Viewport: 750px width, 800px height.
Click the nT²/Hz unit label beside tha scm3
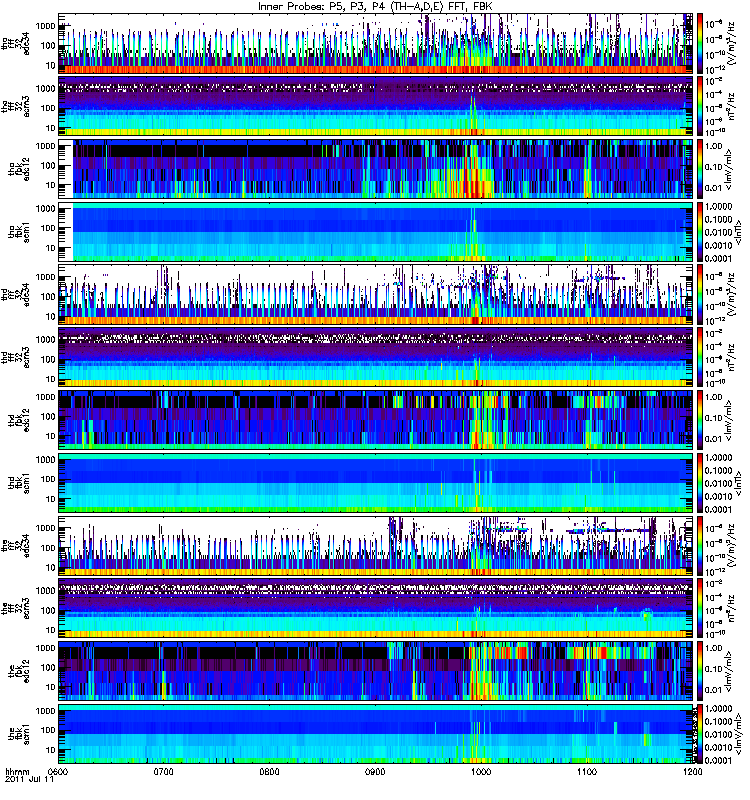point(731,107)
